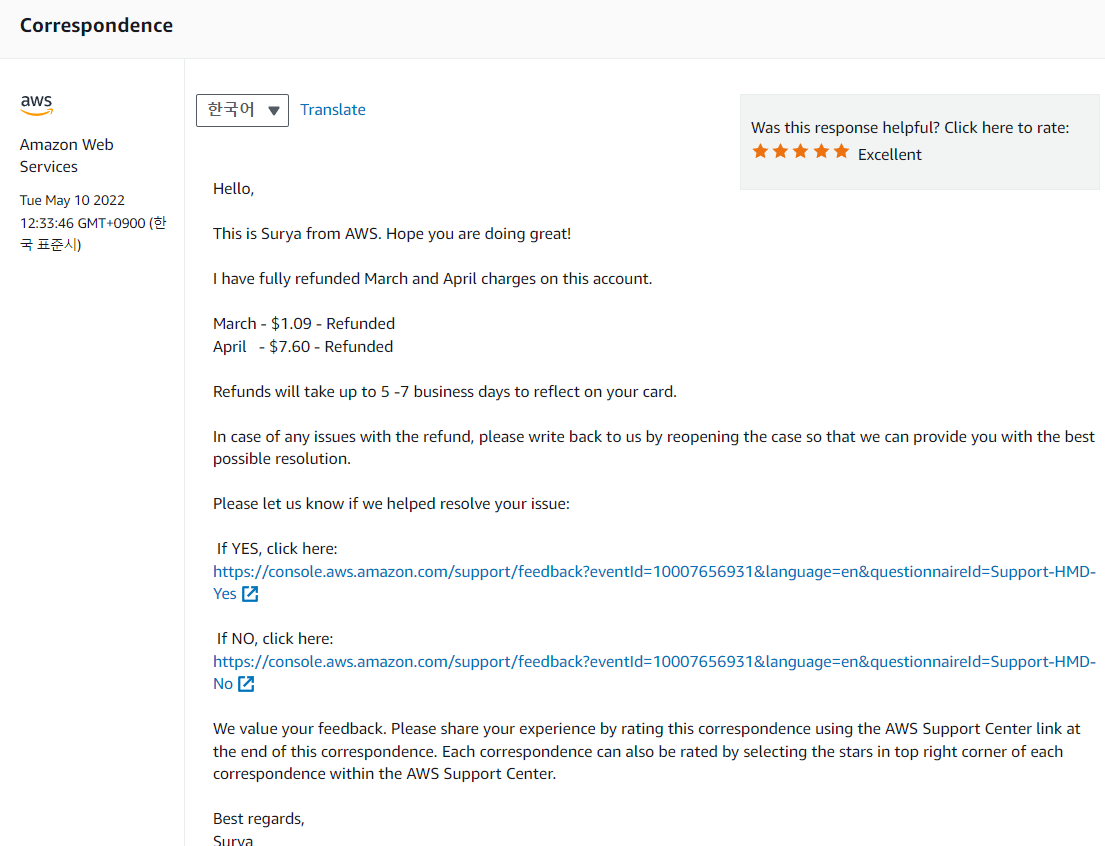Click 'Please let us know if we helped' line
Viewport: 1105px width, 846px height.
[x=391, y=504]
